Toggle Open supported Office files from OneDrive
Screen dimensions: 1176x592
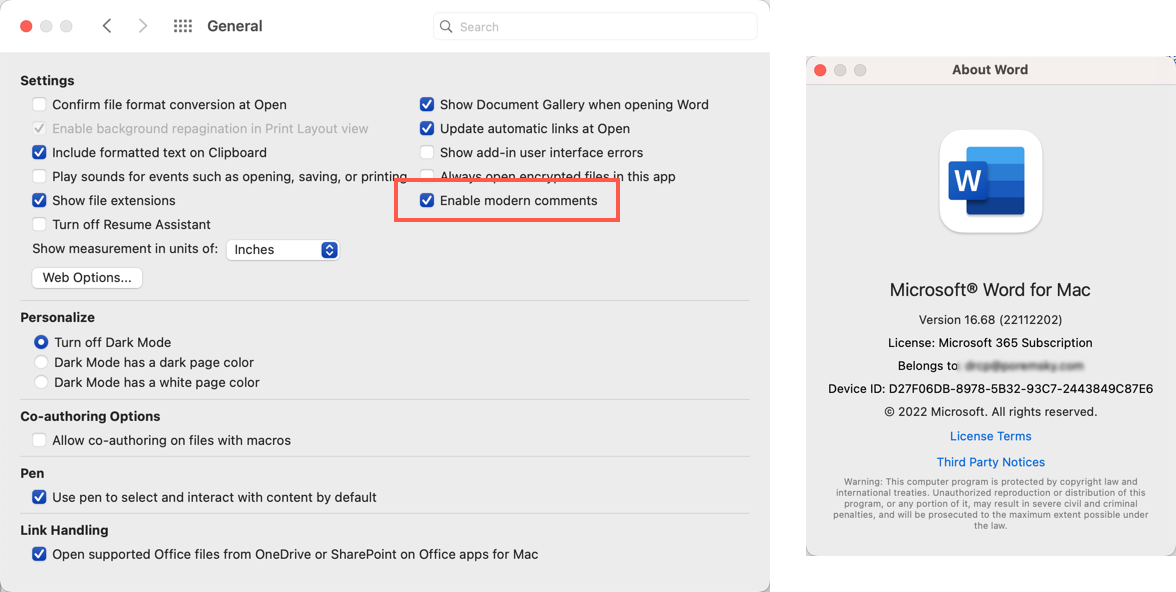[39, 554]
